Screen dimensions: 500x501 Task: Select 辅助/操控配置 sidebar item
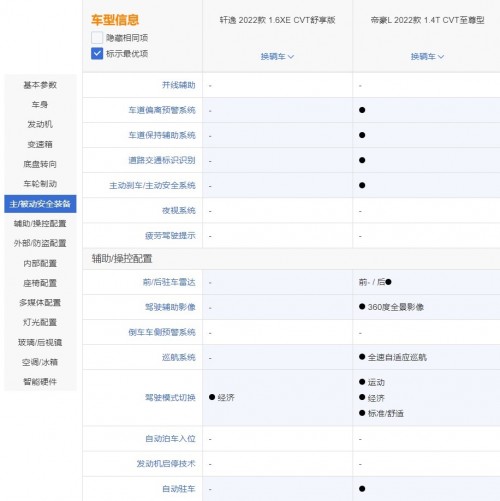(40, 223)
